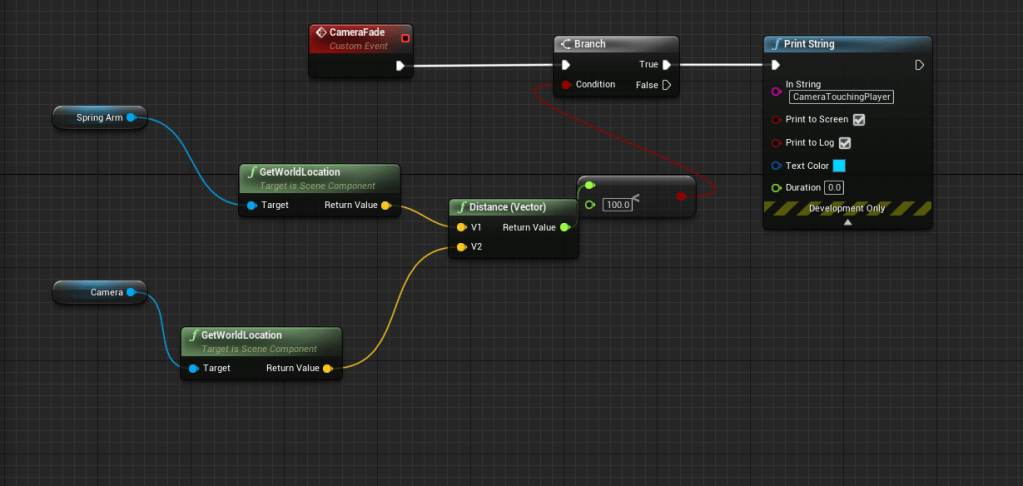Click the Distance (Vector) Return Value pin
Screen dimensions: 1023x486
565,227
